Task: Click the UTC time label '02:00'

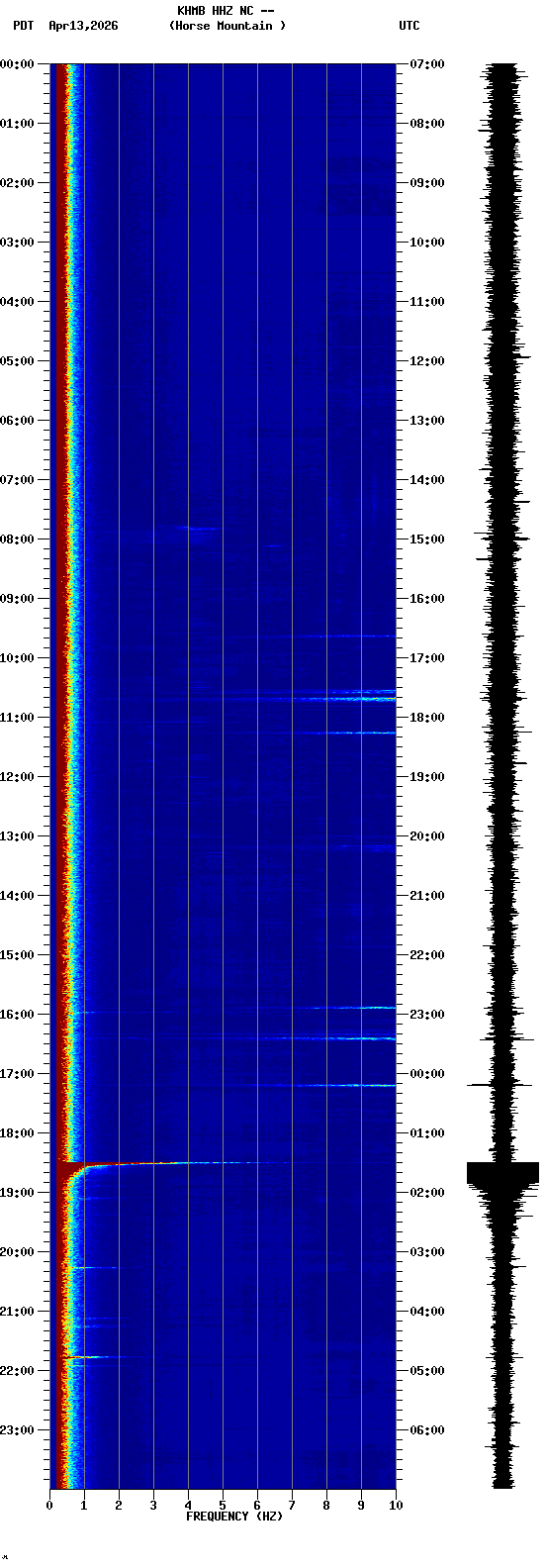Action: pyautogui.click(x=427, y=1193)
